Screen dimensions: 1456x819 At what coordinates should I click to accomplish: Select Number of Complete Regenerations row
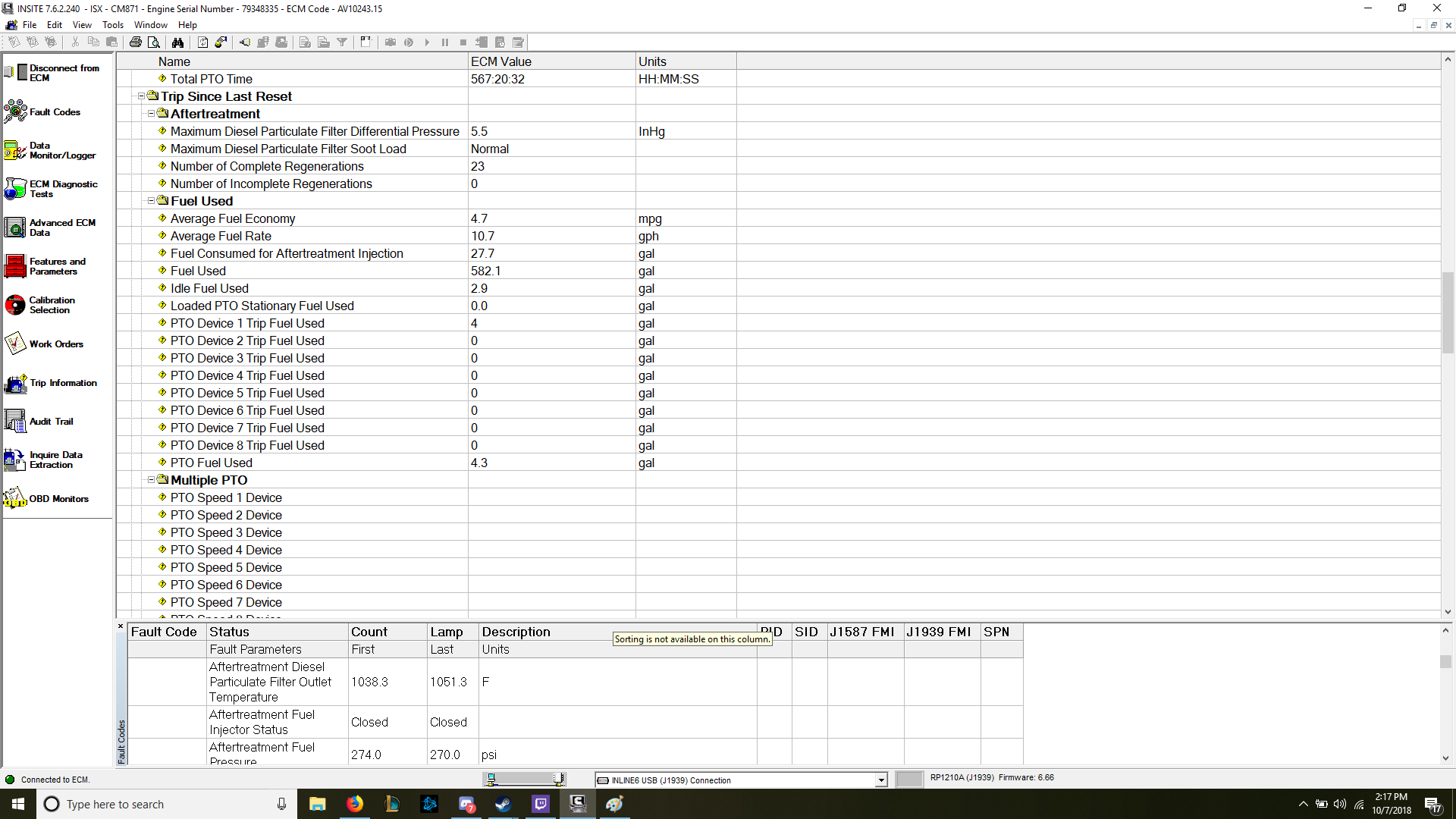(778, 166)
